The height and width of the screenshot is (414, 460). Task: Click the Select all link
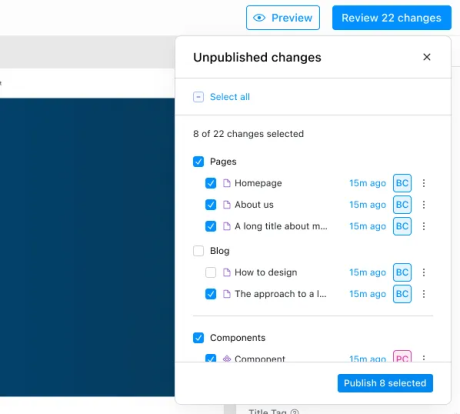click(x=230, y=97)
